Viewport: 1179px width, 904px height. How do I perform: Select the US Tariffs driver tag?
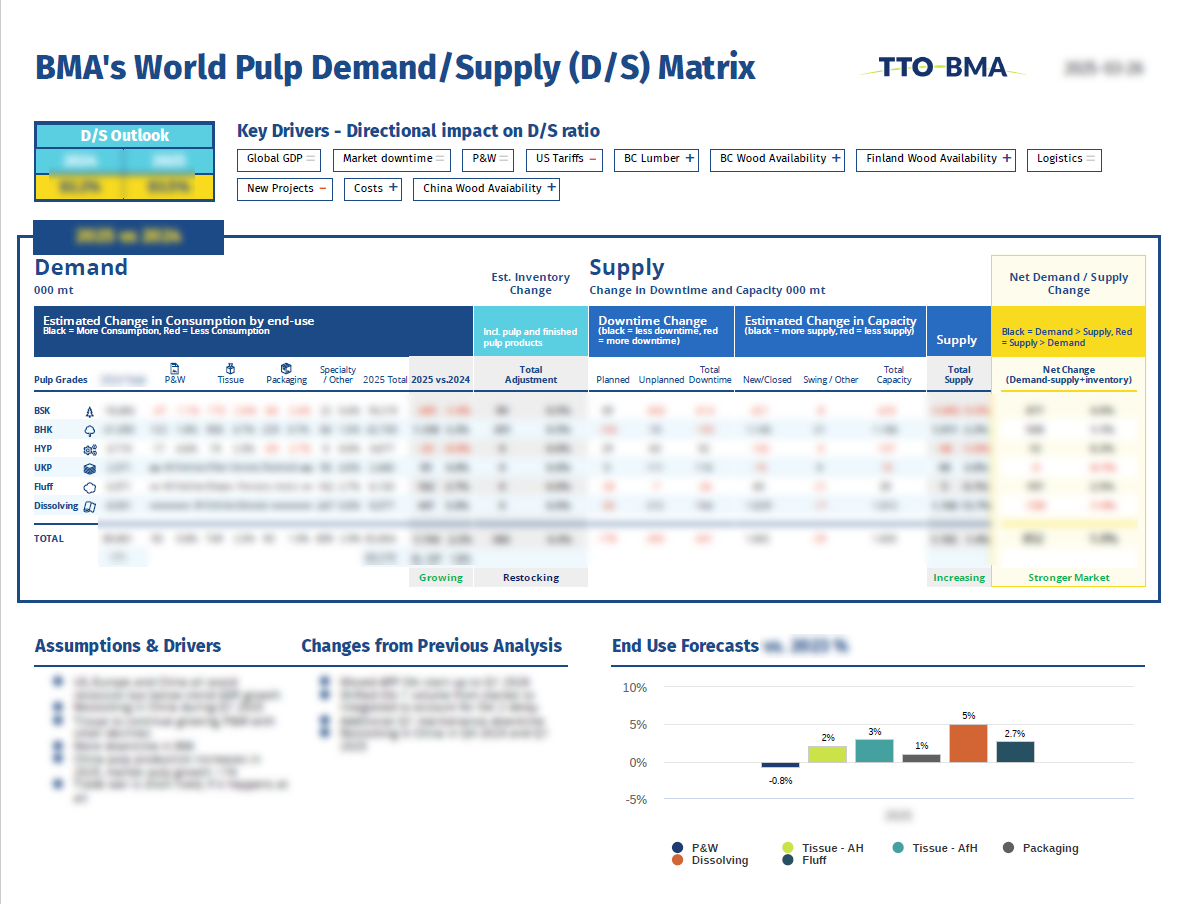pos(564,159)
